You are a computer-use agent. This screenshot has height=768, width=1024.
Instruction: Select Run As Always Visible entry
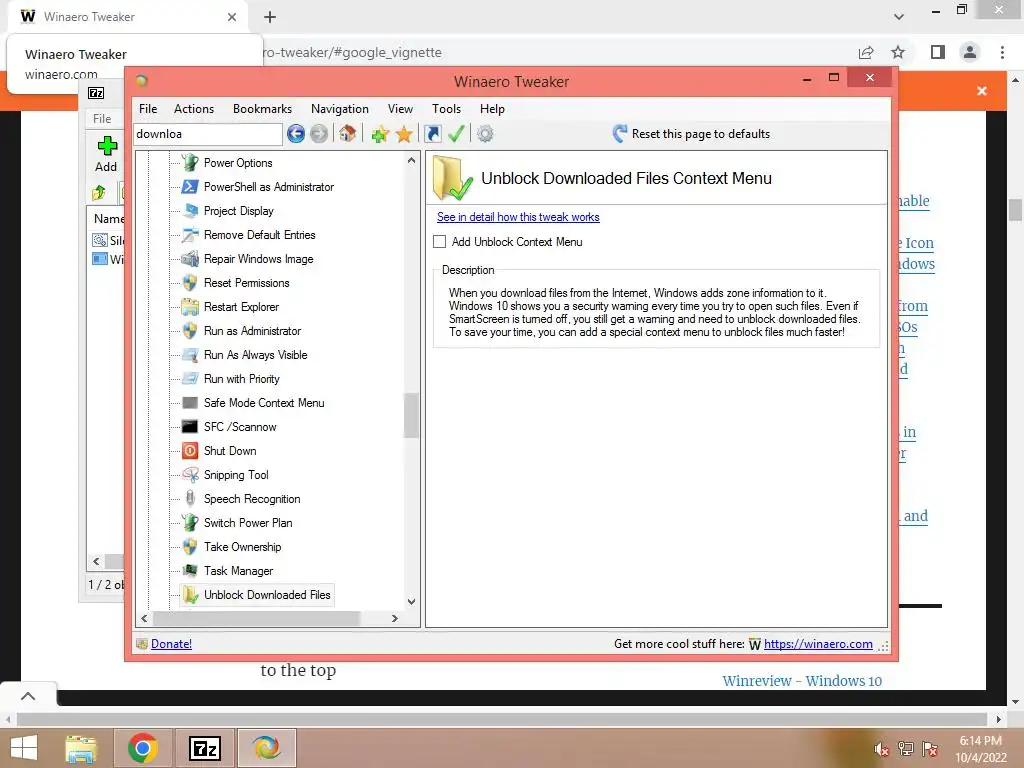[255, 355]
